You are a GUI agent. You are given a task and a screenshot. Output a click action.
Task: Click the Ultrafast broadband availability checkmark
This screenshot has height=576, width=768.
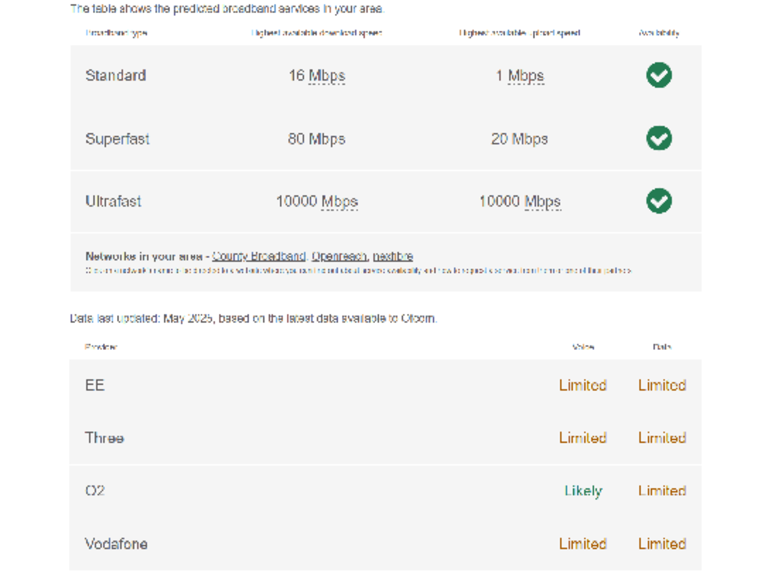coord(658,201)
